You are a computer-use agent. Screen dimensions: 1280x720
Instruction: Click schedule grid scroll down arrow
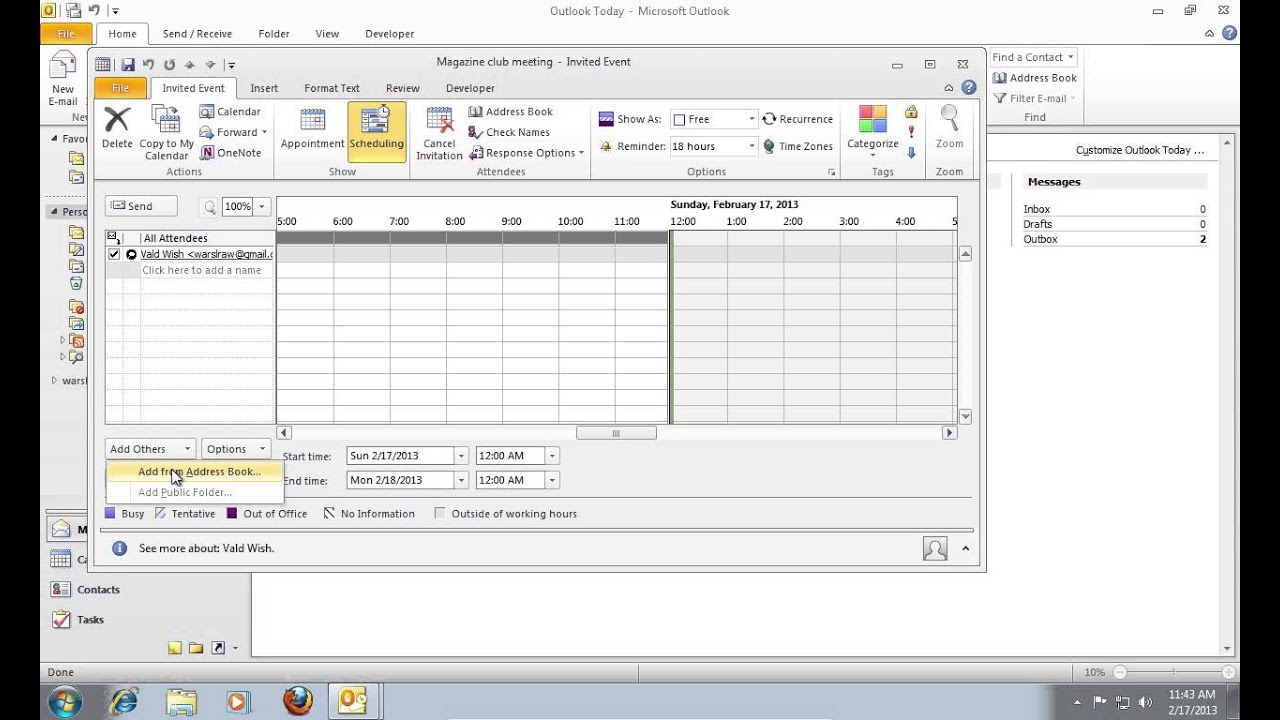[965, 416]
